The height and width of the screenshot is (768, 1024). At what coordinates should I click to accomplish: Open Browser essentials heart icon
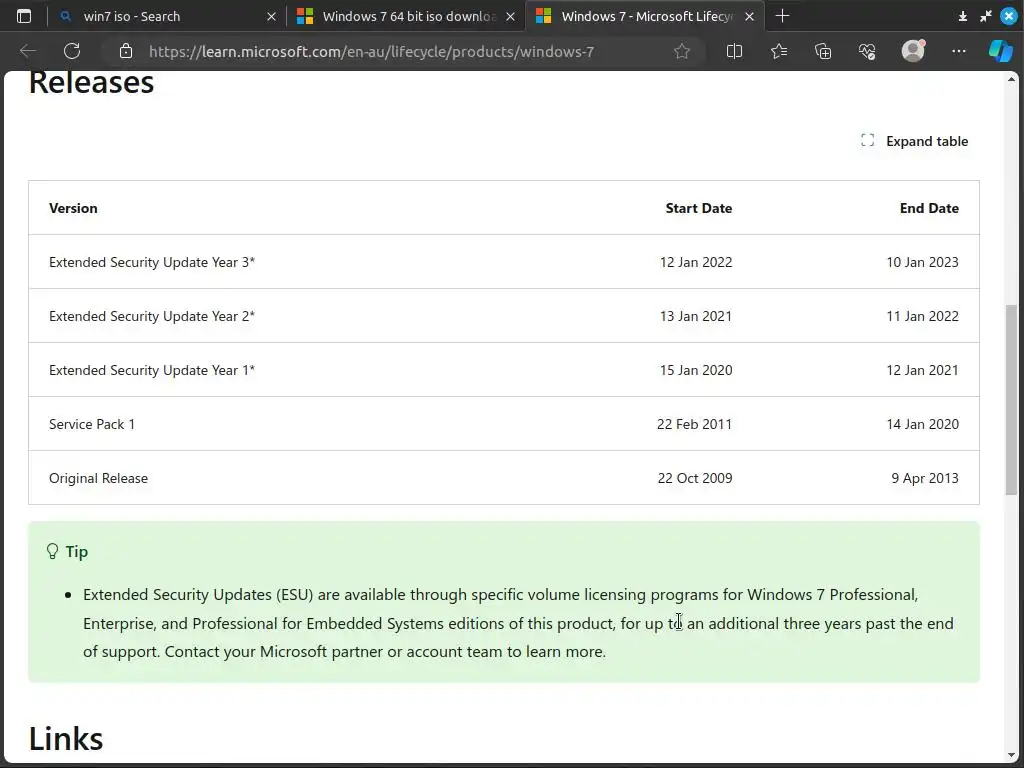(867, 51)
